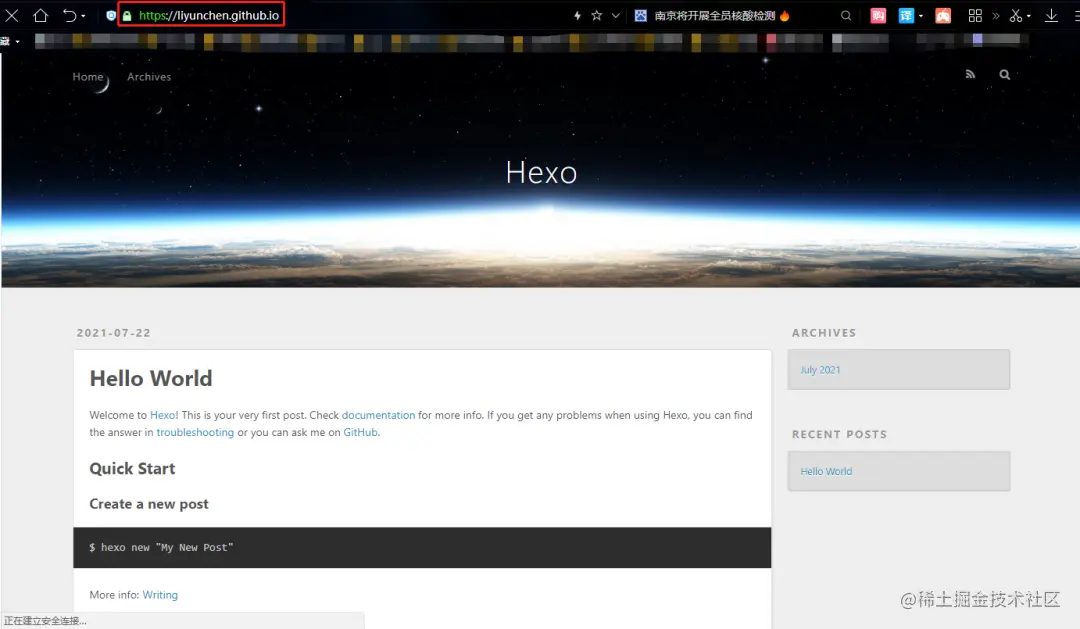Viewport: 1080px width, 629px height.
Task: Go to the browser home page
Action: pyautogui.click(x=41, y=15)
